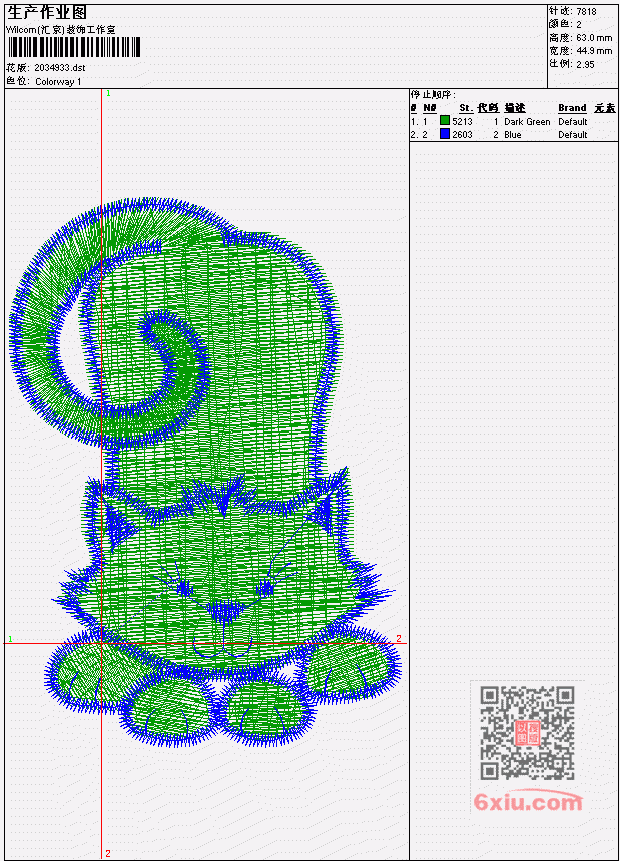Image resolution: width=620 pixels, height=861 pixels.
Task: Click the '描述' column header
Action: [515, 108]
